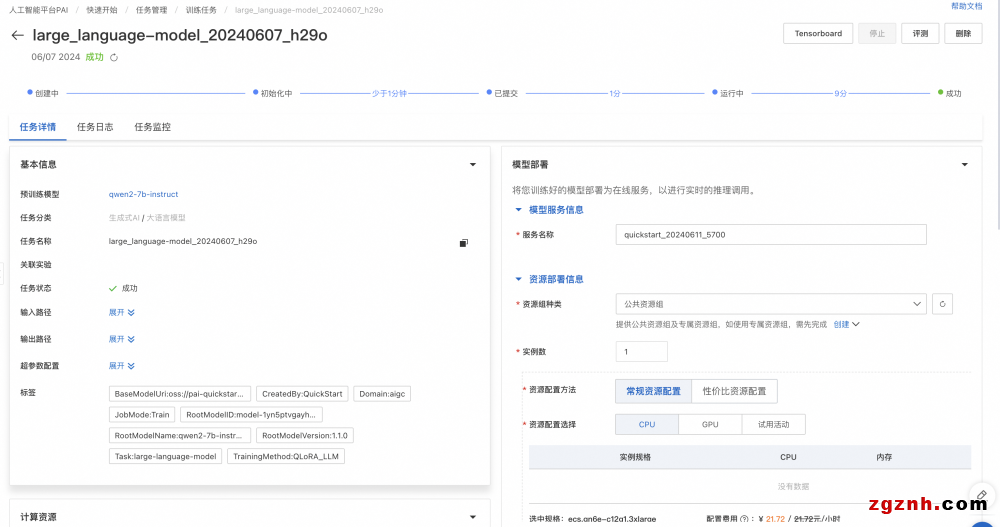The height and width of the screenshot is (527, 1000).
Task: Click the 成功 step on progress timeline
Action: [x=952, y=93]
